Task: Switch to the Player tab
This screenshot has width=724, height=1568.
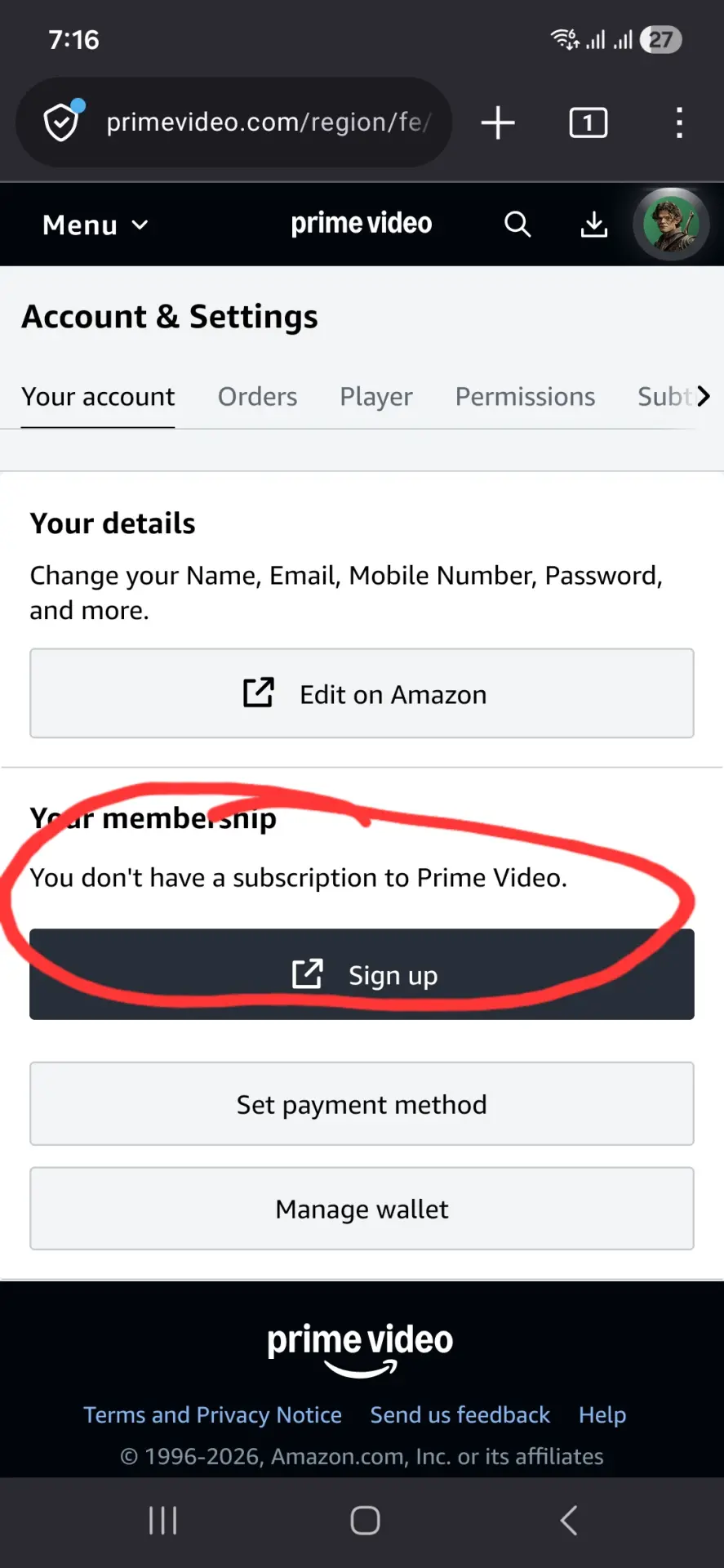Action: point(376,397)
